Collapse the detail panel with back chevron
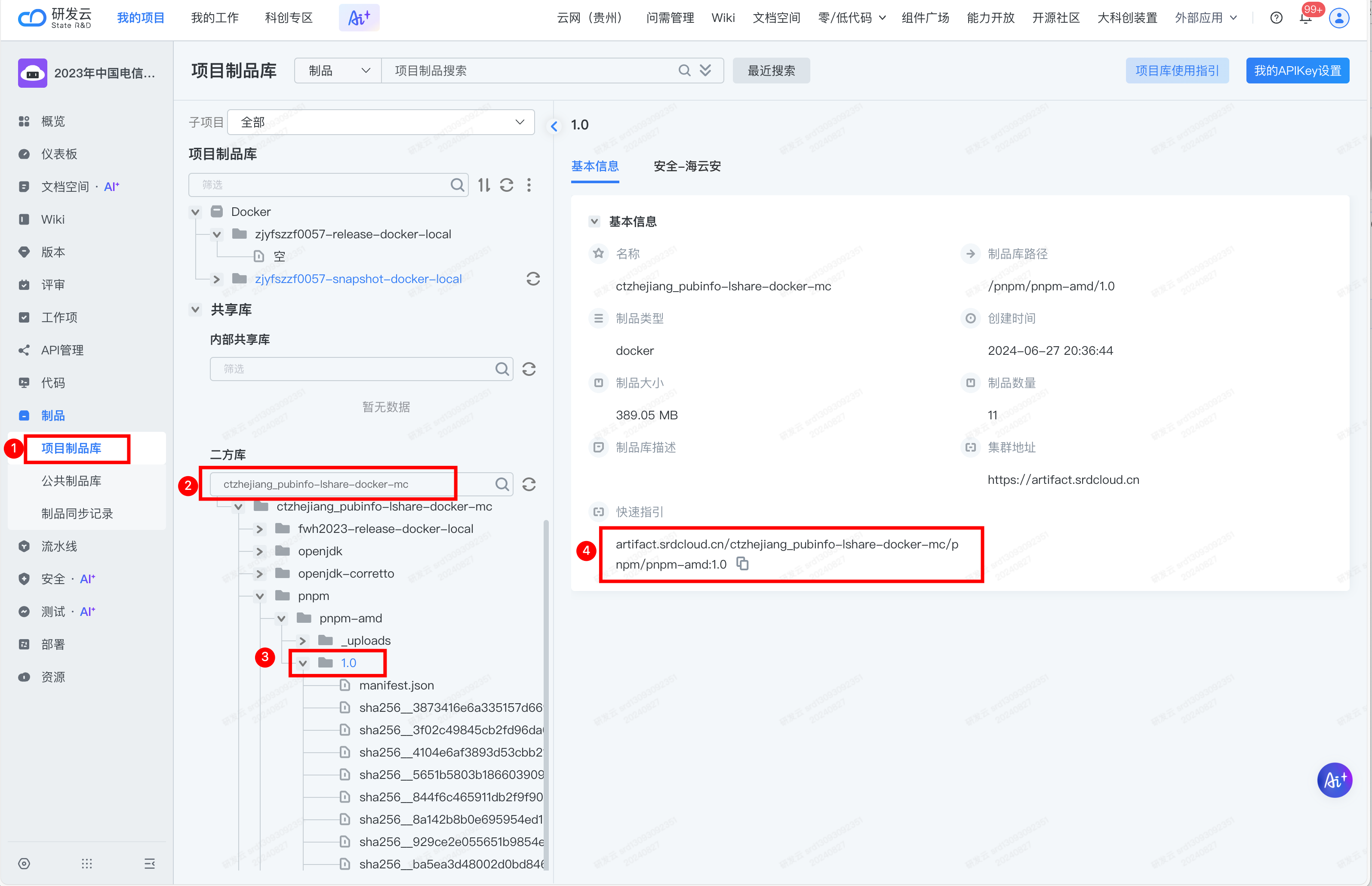The image size is (1372, 886). [554, 126]
